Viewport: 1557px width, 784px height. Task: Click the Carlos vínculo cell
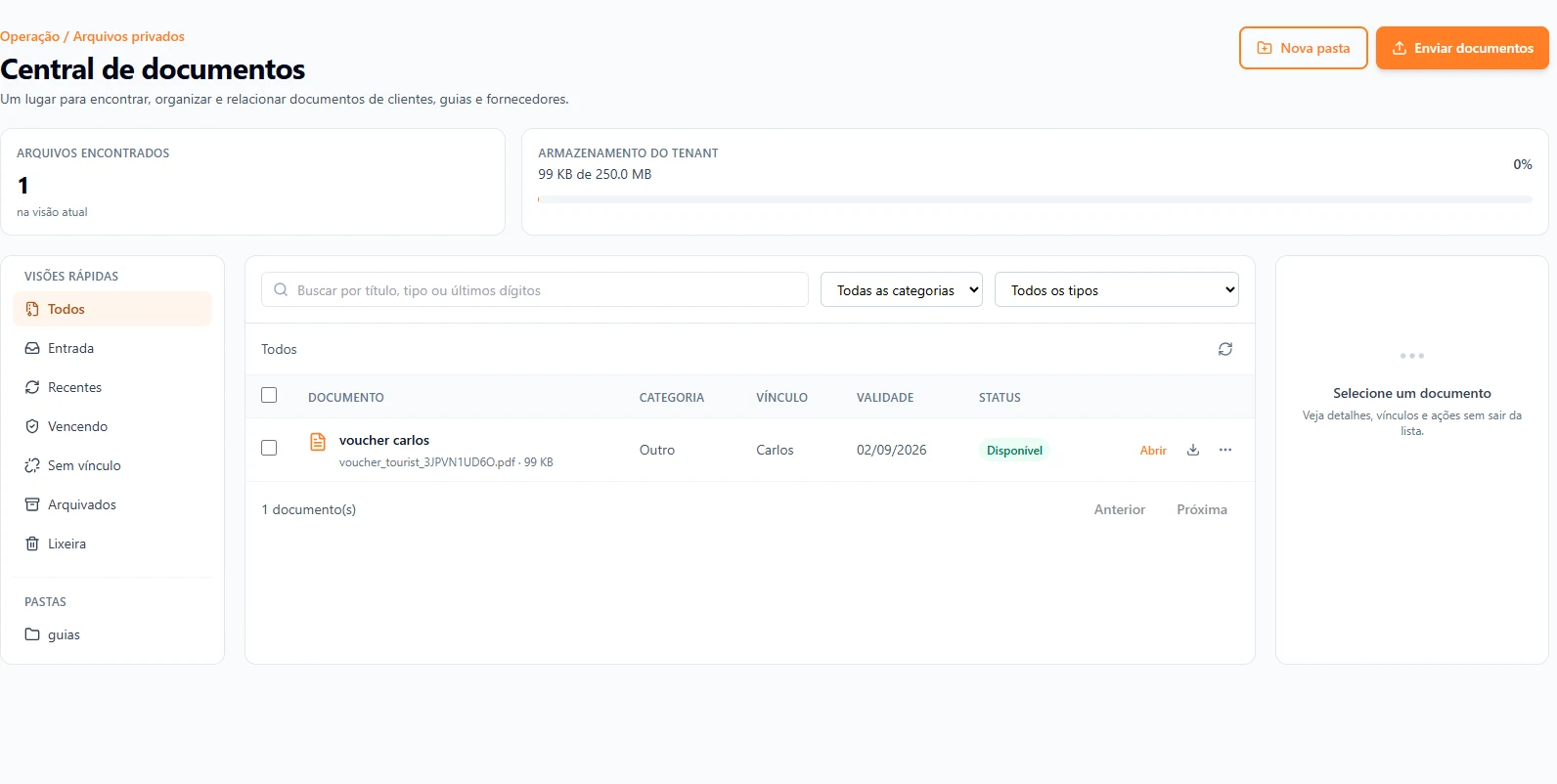click(x=775, y=450)
